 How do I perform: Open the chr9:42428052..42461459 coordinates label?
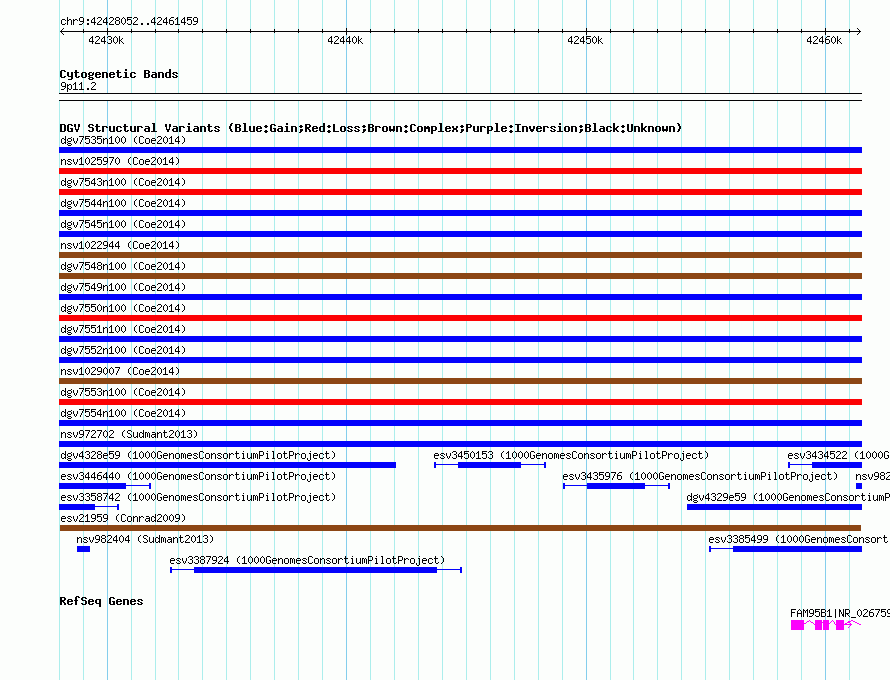point(129,21)
